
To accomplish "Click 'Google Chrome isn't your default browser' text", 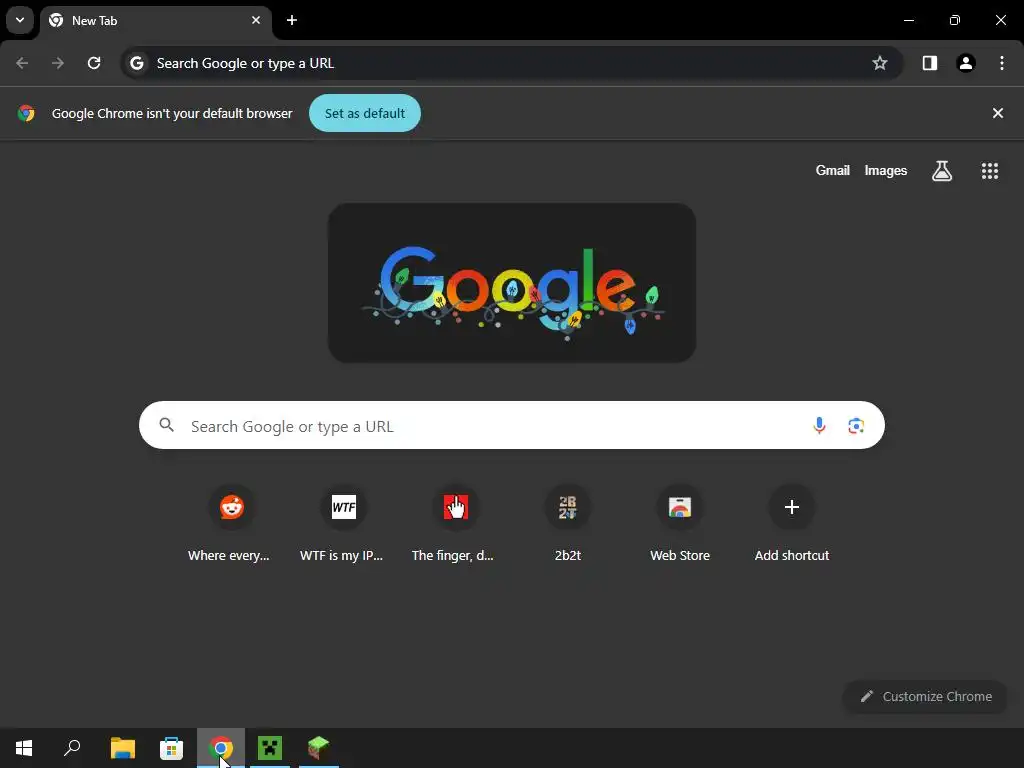I will 172,113.
